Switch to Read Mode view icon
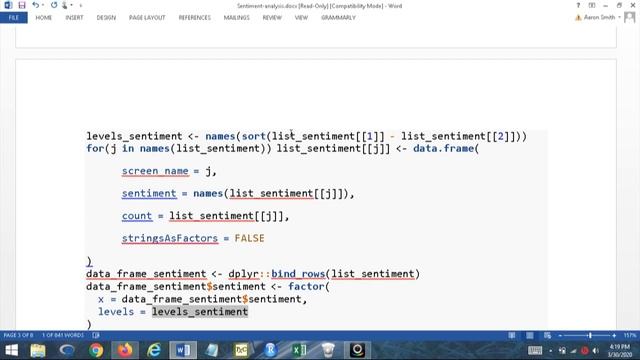Screen dimensions: 640x360 511,336
